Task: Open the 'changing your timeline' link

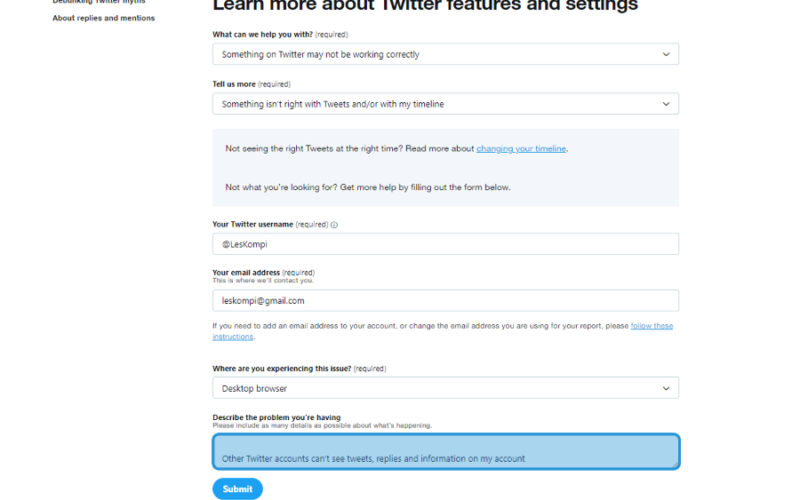Action: [521, 148]
